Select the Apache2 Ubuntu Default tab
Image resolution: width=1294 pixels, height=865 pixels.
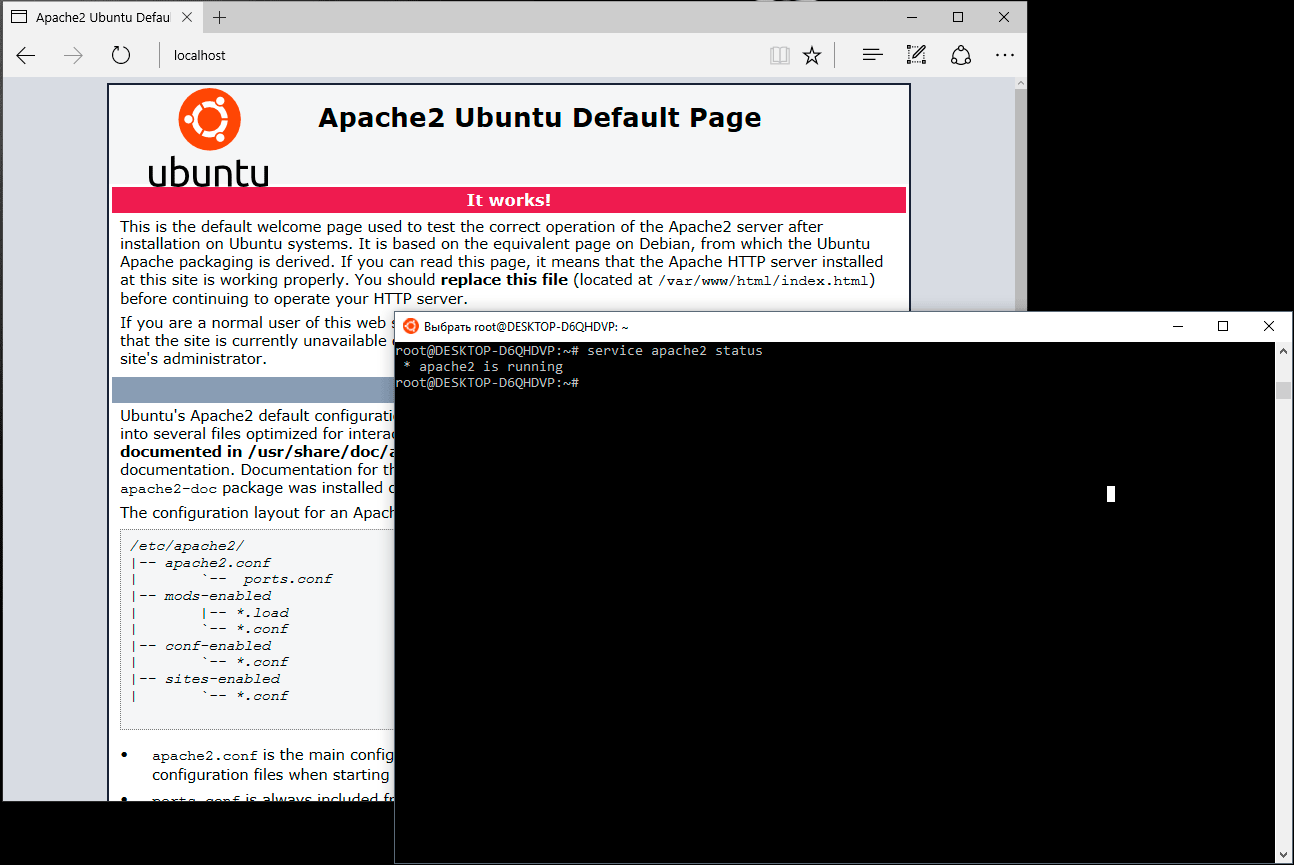102,18
